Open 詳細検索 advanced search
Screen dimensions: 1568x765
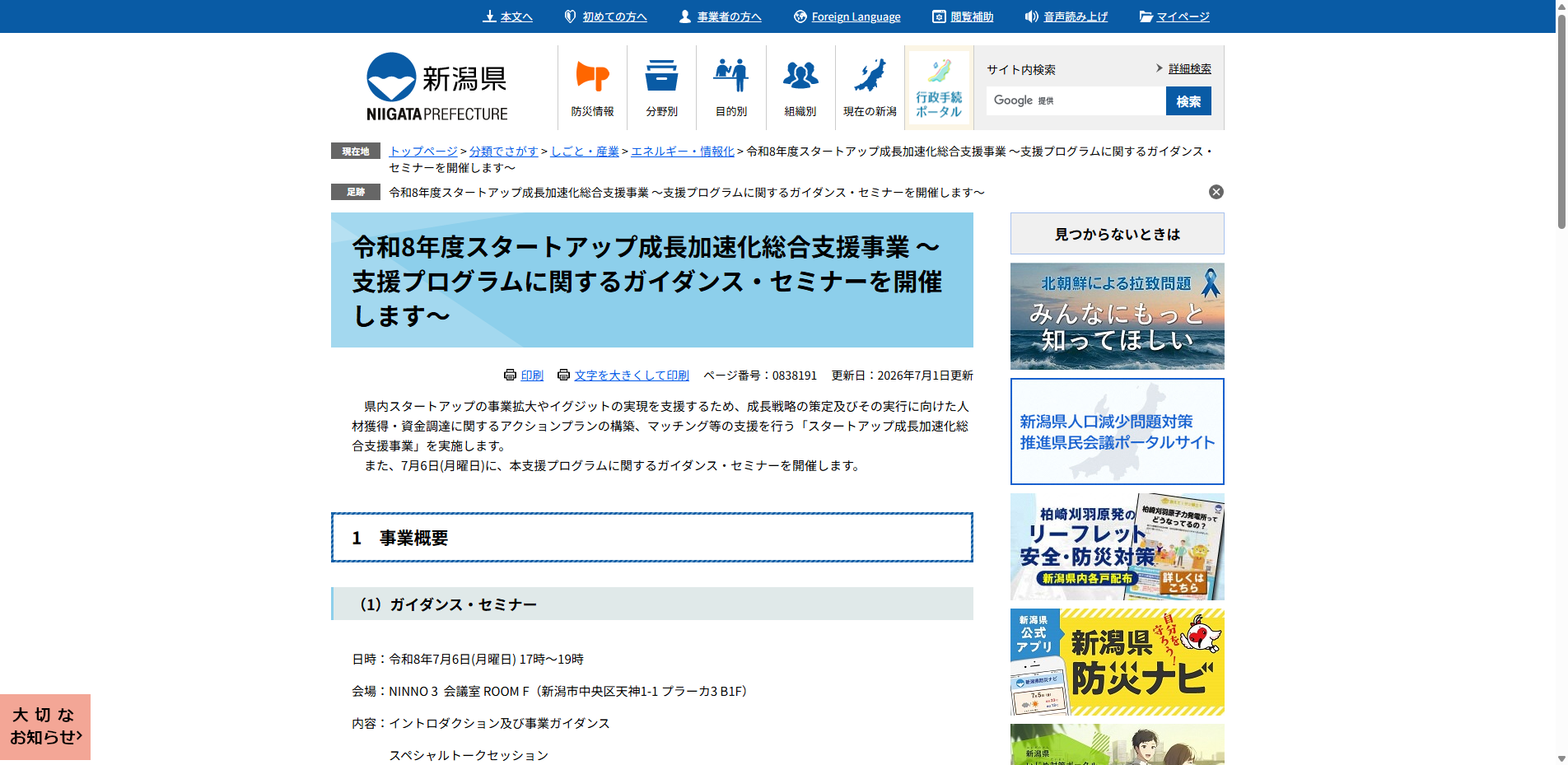(1190, 69)
